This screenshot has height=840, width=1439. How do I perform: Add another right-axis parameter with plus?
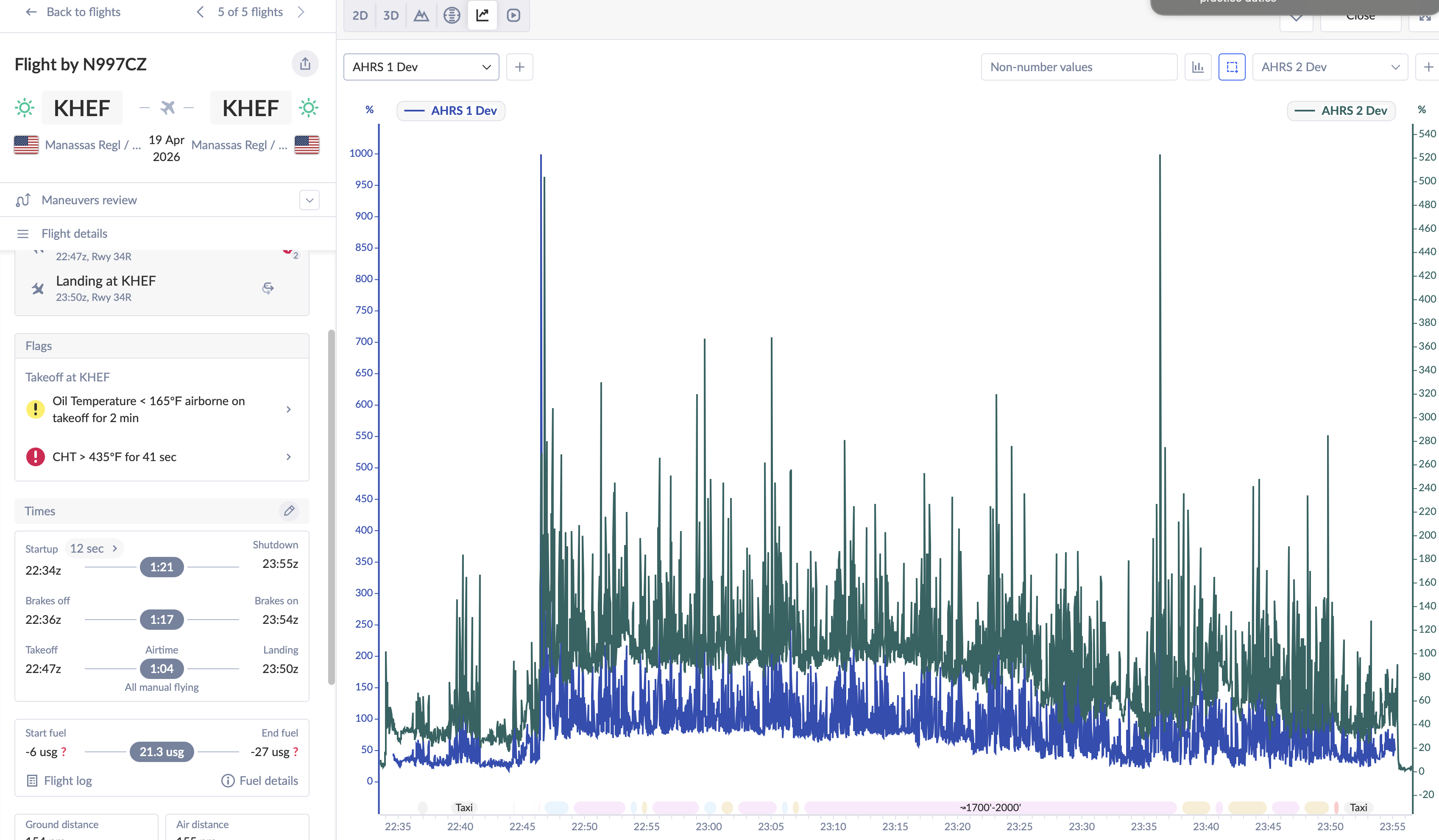(x=1428, y=67)
